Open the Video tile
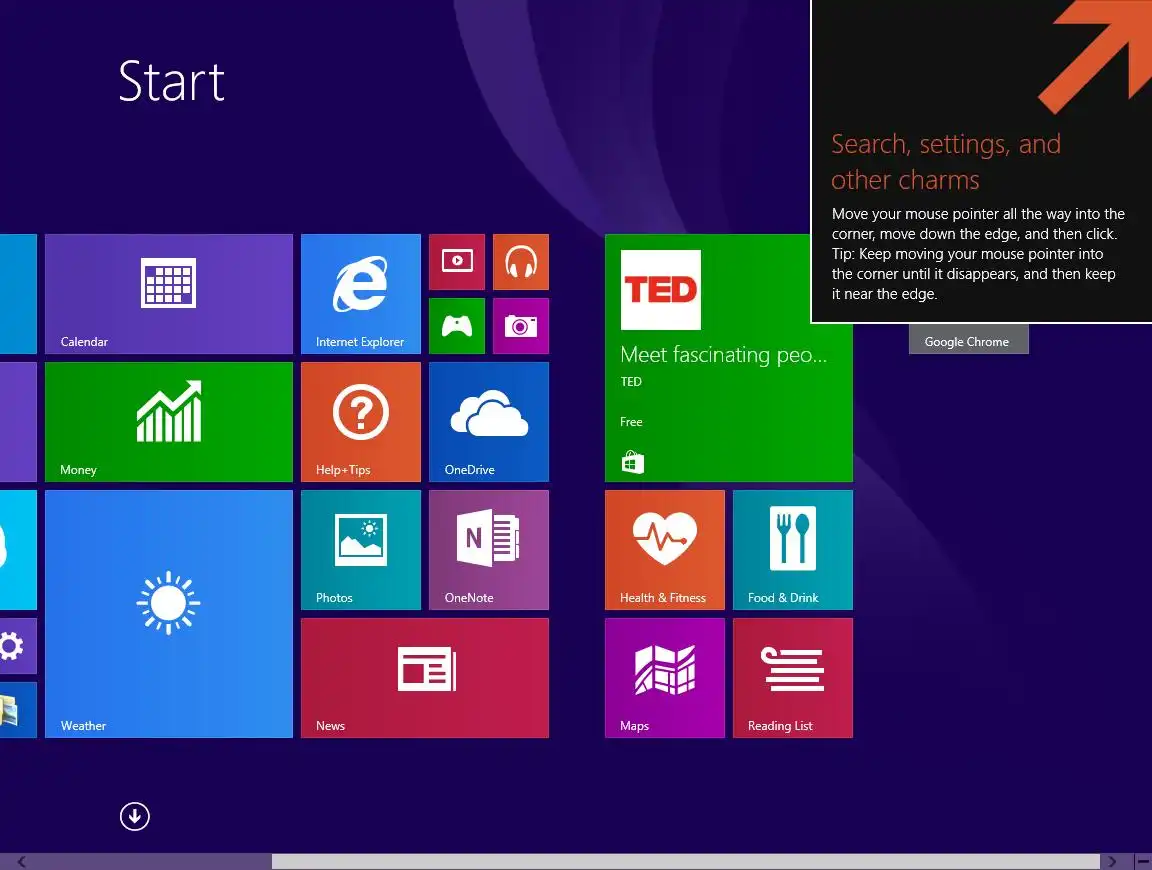The height and width of the screenshot is (870, 1152). (x=457, y=262)
